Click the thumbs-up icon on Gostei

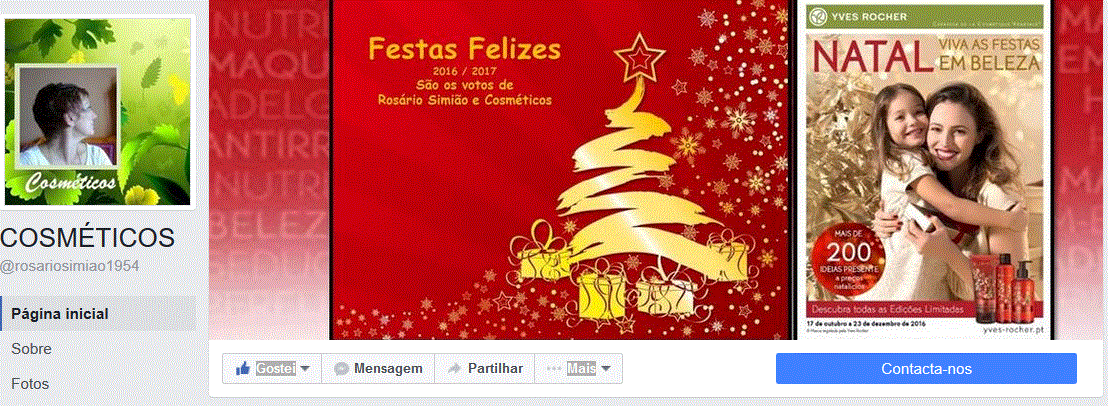click(243, 369)
